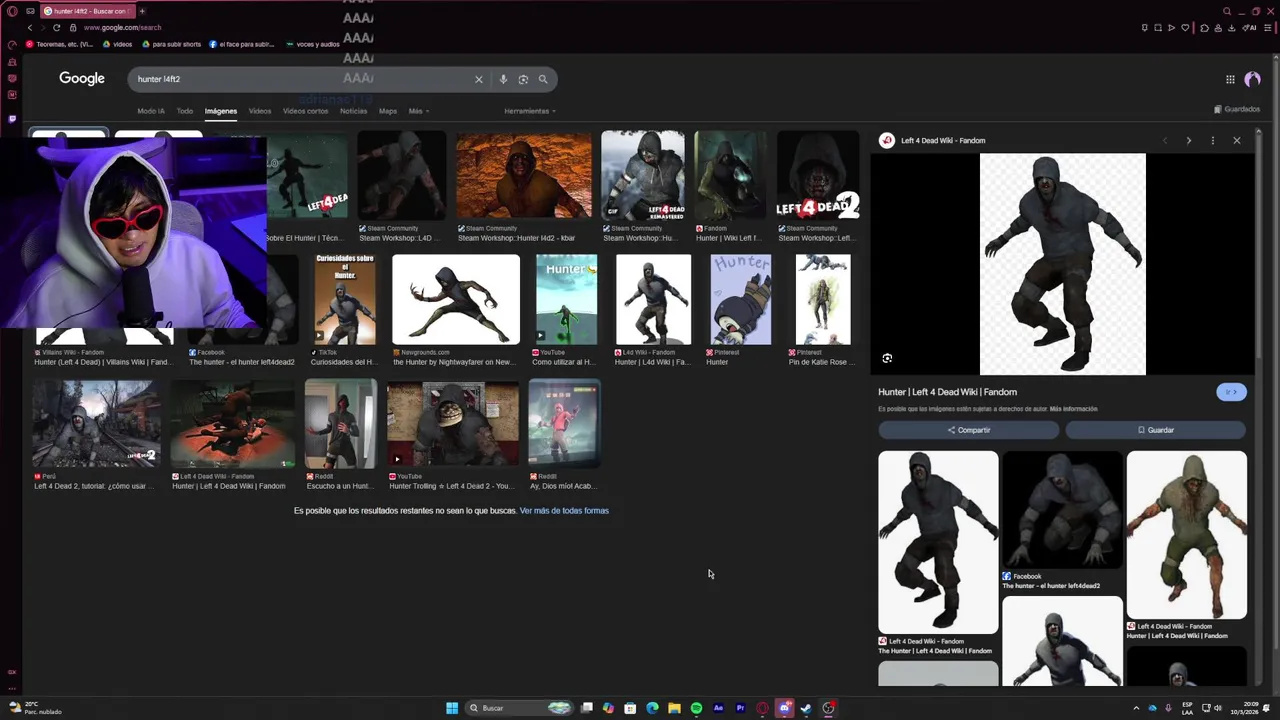Screen dimensions: 1280x720
Task: Show previous image in the preview panel
Action: 1164,141
